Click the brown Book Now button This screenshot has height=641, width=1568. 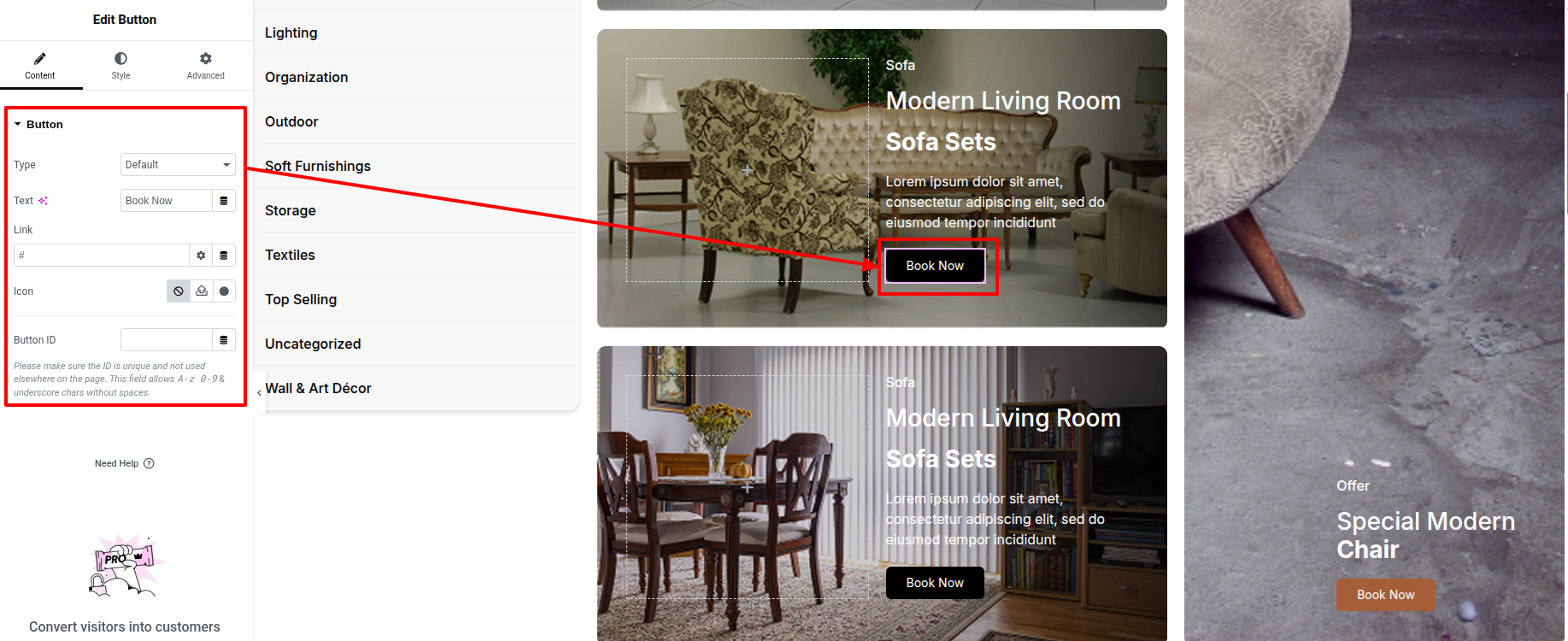(x=1385, y=595)
